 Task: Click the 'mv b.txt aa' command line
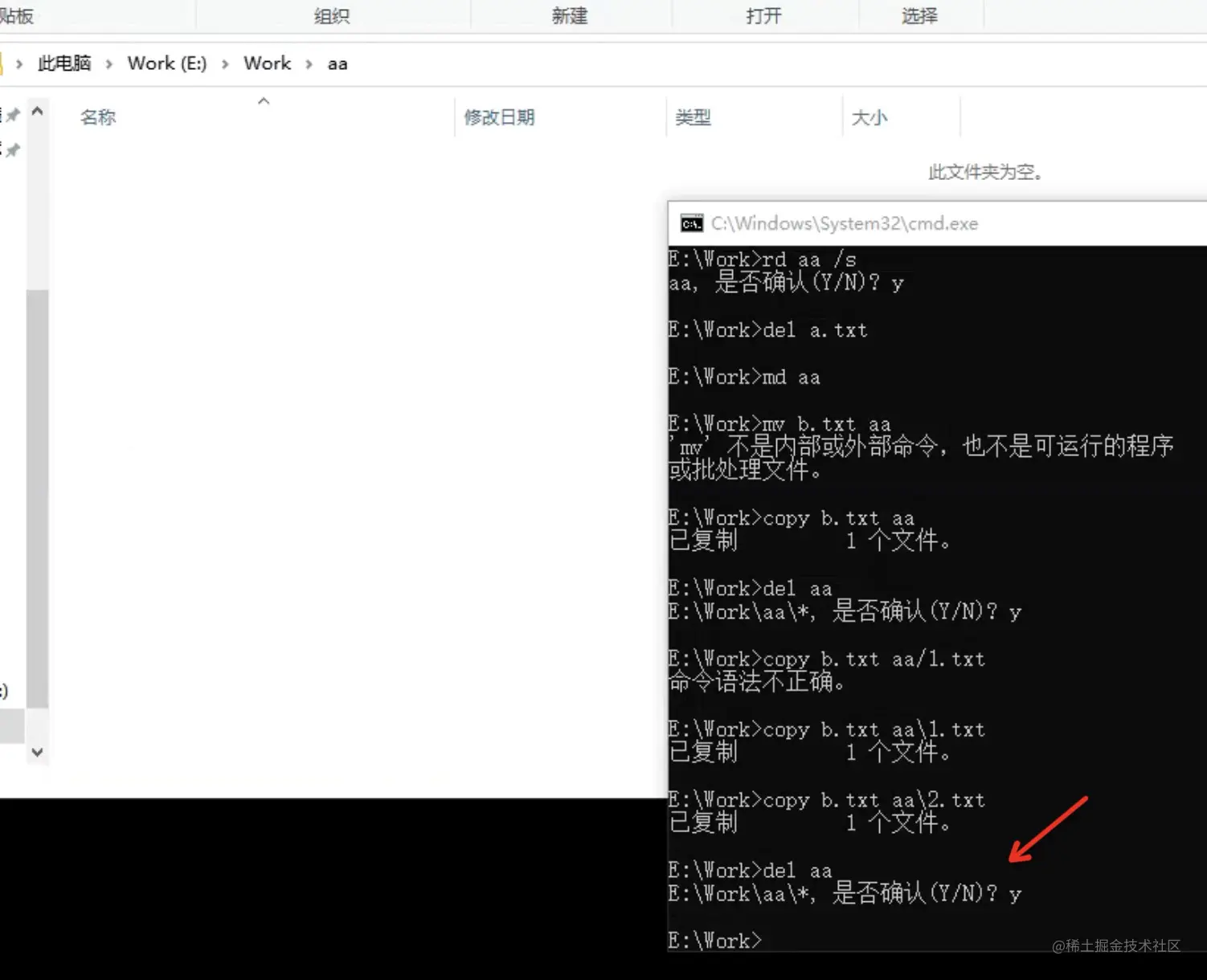click(x=779, y=424)
